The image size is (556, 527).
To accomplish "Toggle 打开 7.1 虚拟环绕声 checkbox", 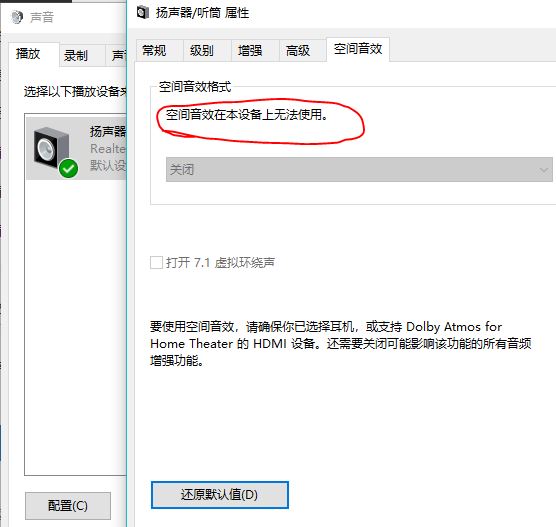I will 156,263.
